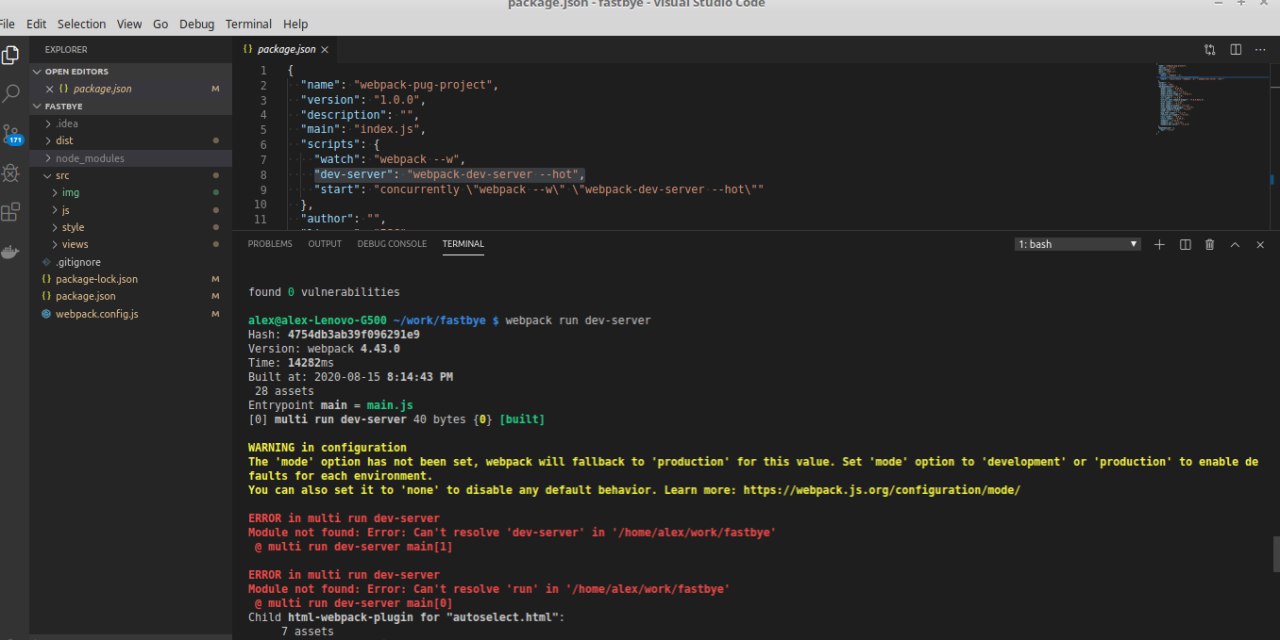The width and height of the screenshot is (1280, 640).
Task: Select the package.json editor tab
Action: (286, 49)
